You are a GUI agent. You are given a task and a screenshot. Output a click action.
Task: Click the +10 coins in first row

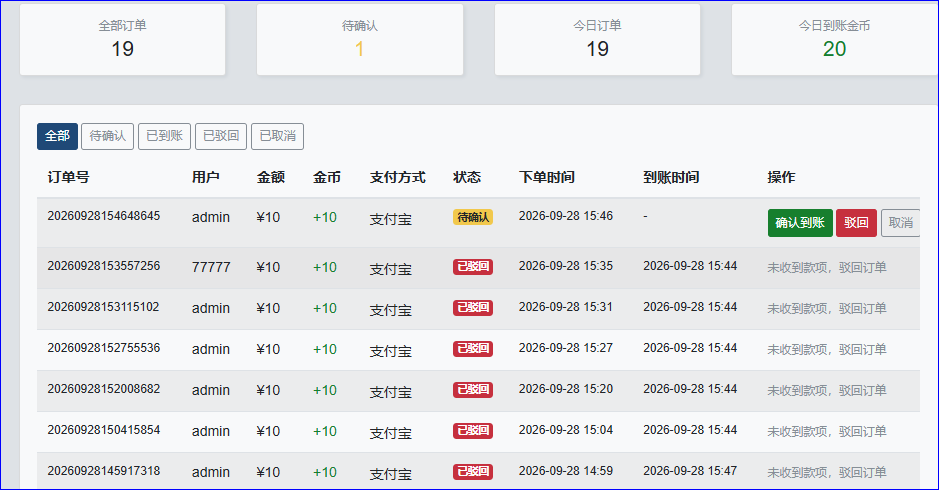tap(325, 217)
